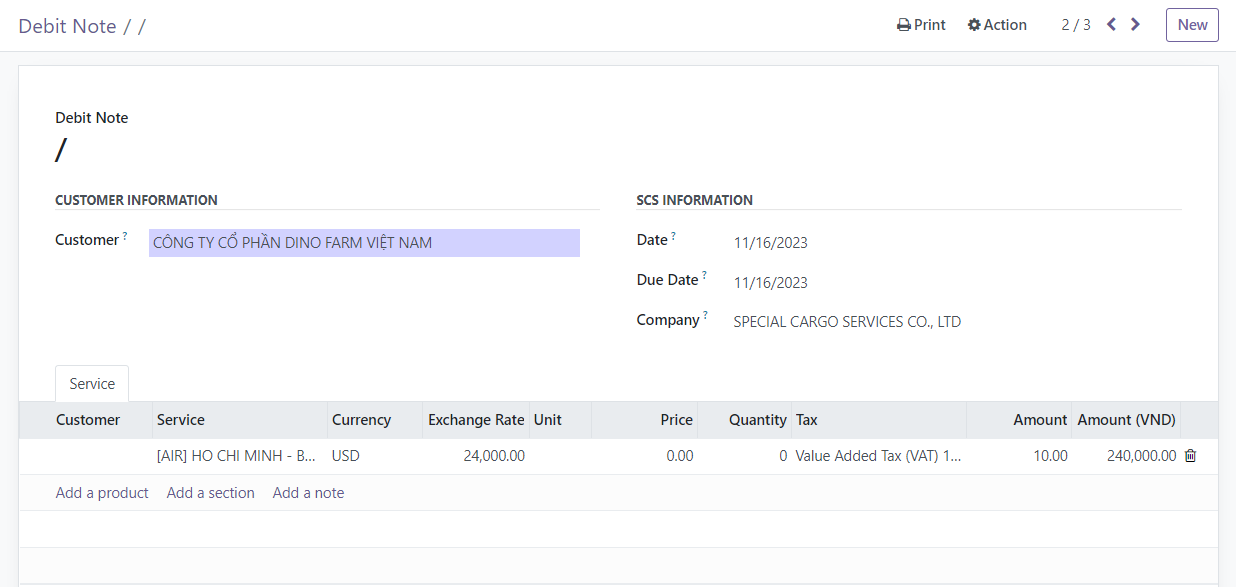Click the Debit Note breadcrumb link

pyautogui.click(x=67, y=26)
